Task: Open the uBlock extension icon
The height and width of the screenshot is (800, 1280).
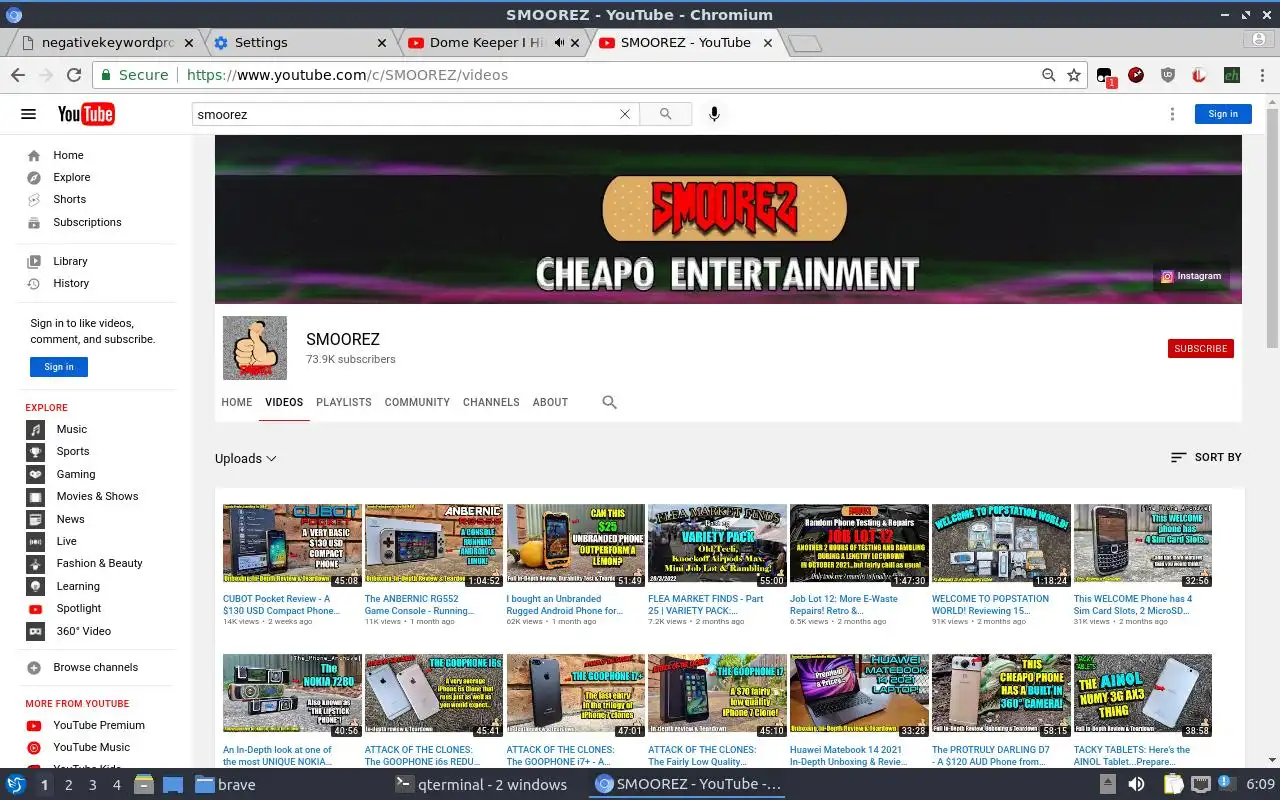Action: tap(1168, 75)
